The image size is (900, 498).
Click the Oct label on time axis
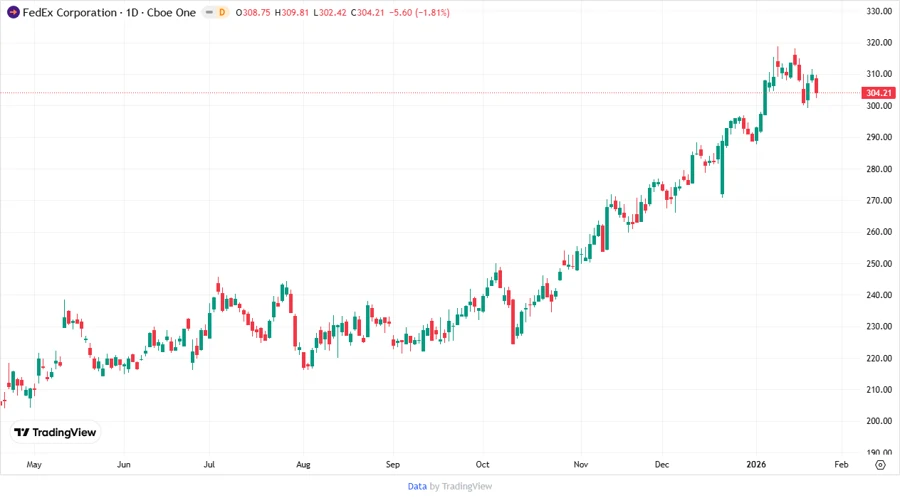(x=482, y=465)
